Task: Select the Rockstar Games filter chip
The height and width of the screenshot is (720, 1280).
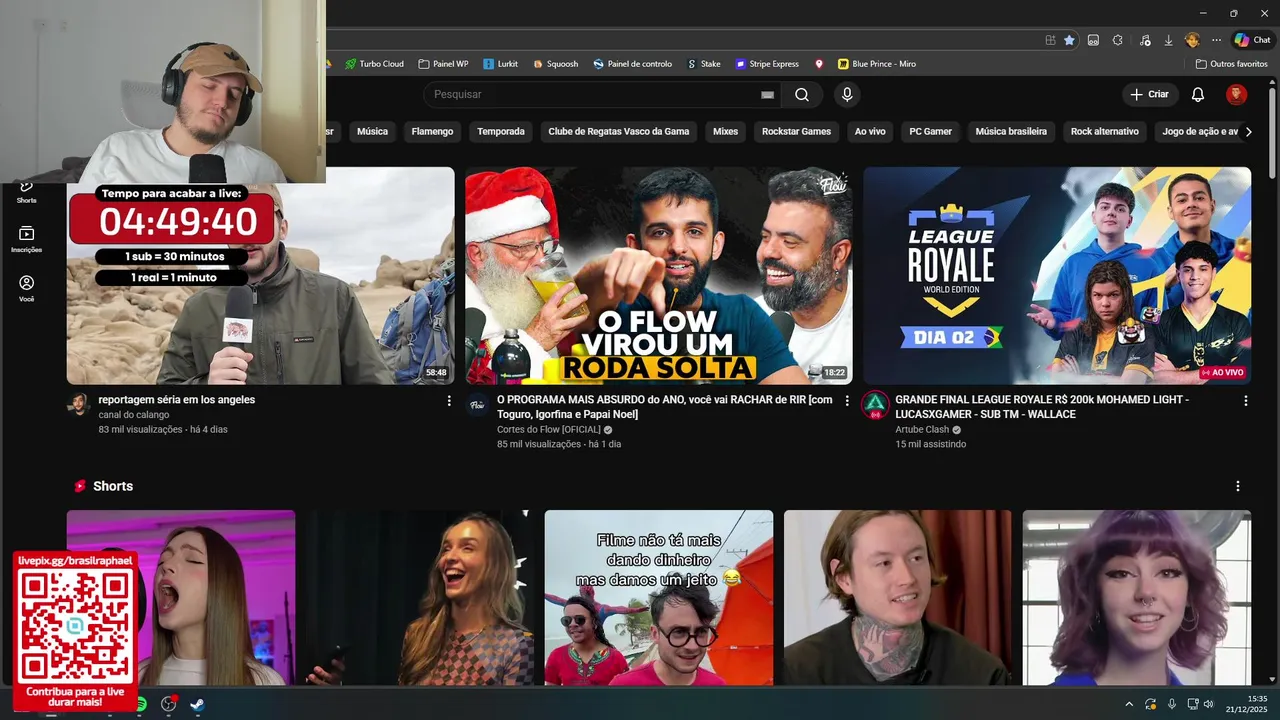Action: click(x=796, y=131)
